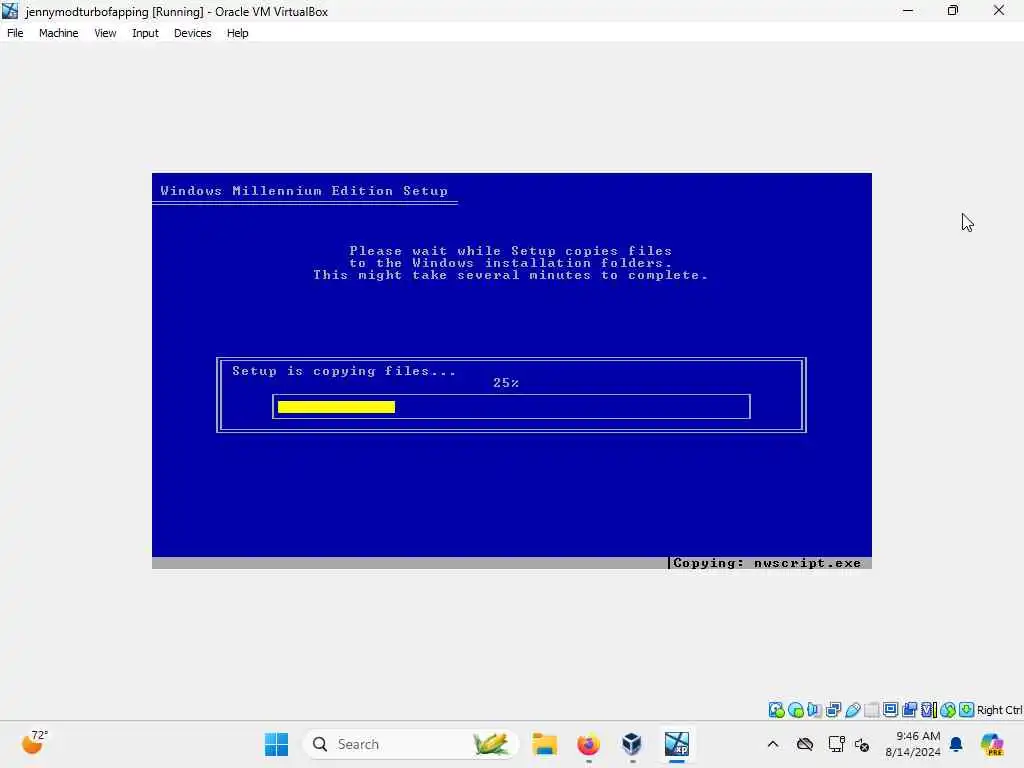Open the View menu
Viewport: 1024px width, 768px height.
coord(105,33)
